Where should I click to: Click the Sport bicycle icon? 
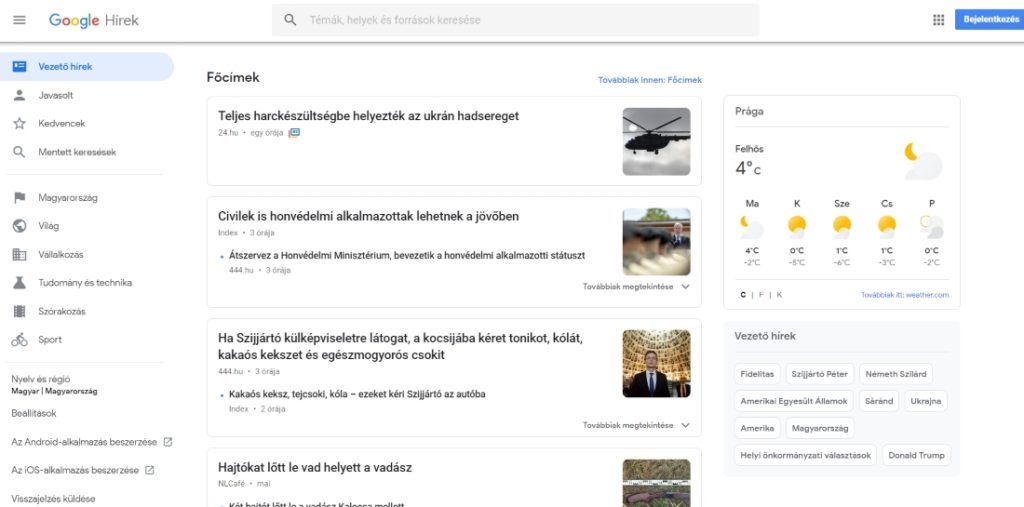click(20, 340)
